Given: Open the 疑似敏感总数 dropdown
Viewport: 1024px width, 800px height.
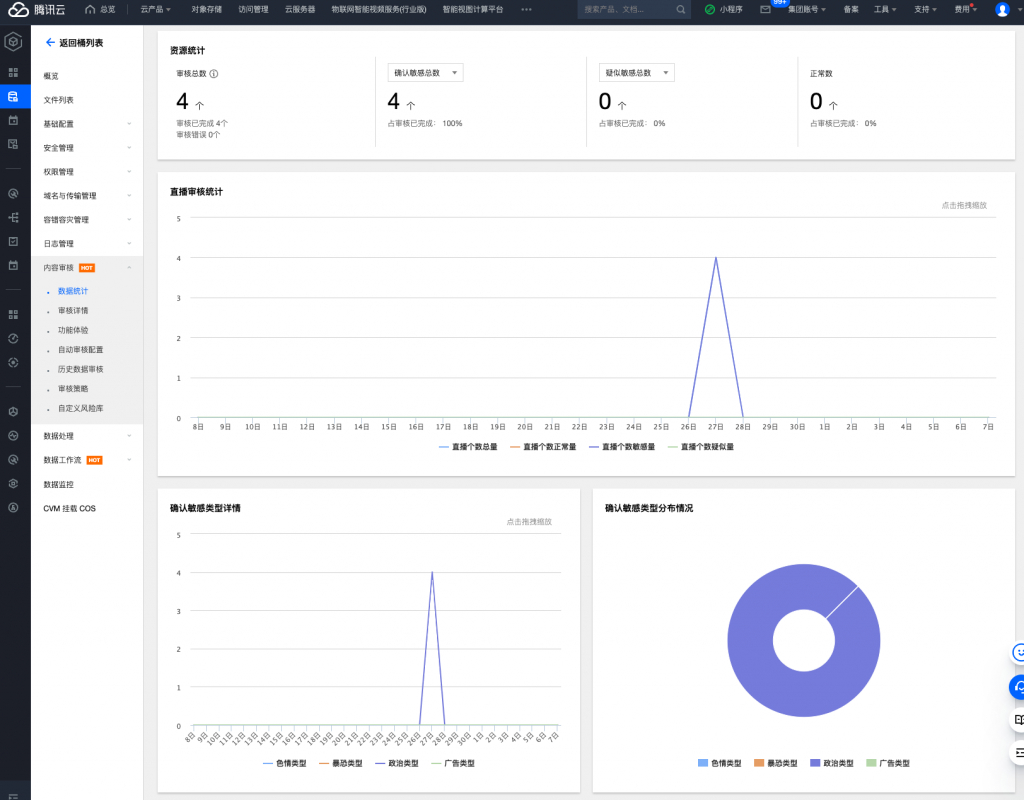Looking at the screenshot, I should [637, 72].
